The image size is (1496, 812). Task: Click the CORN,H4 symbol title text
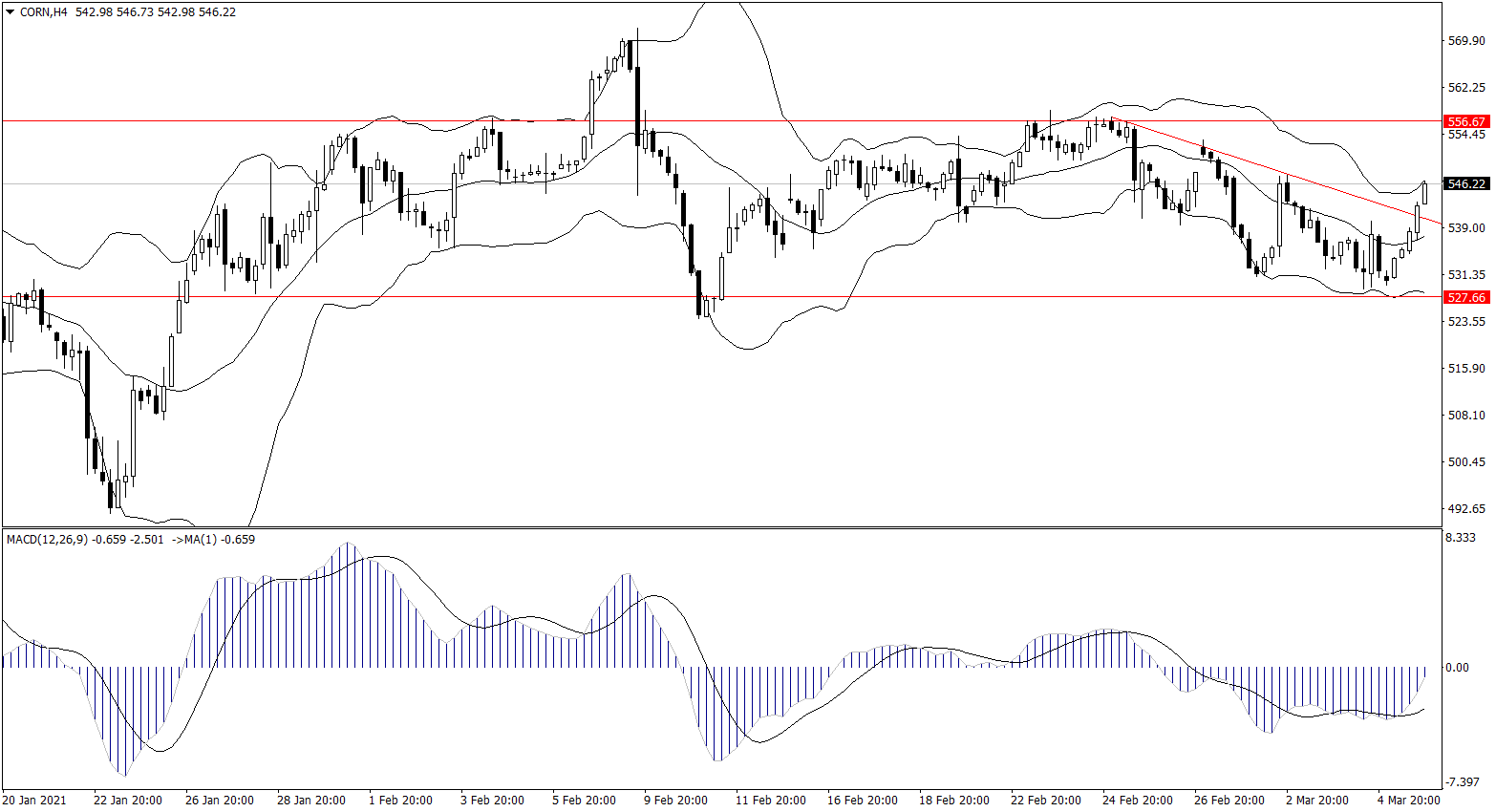[x=43, y=12]
